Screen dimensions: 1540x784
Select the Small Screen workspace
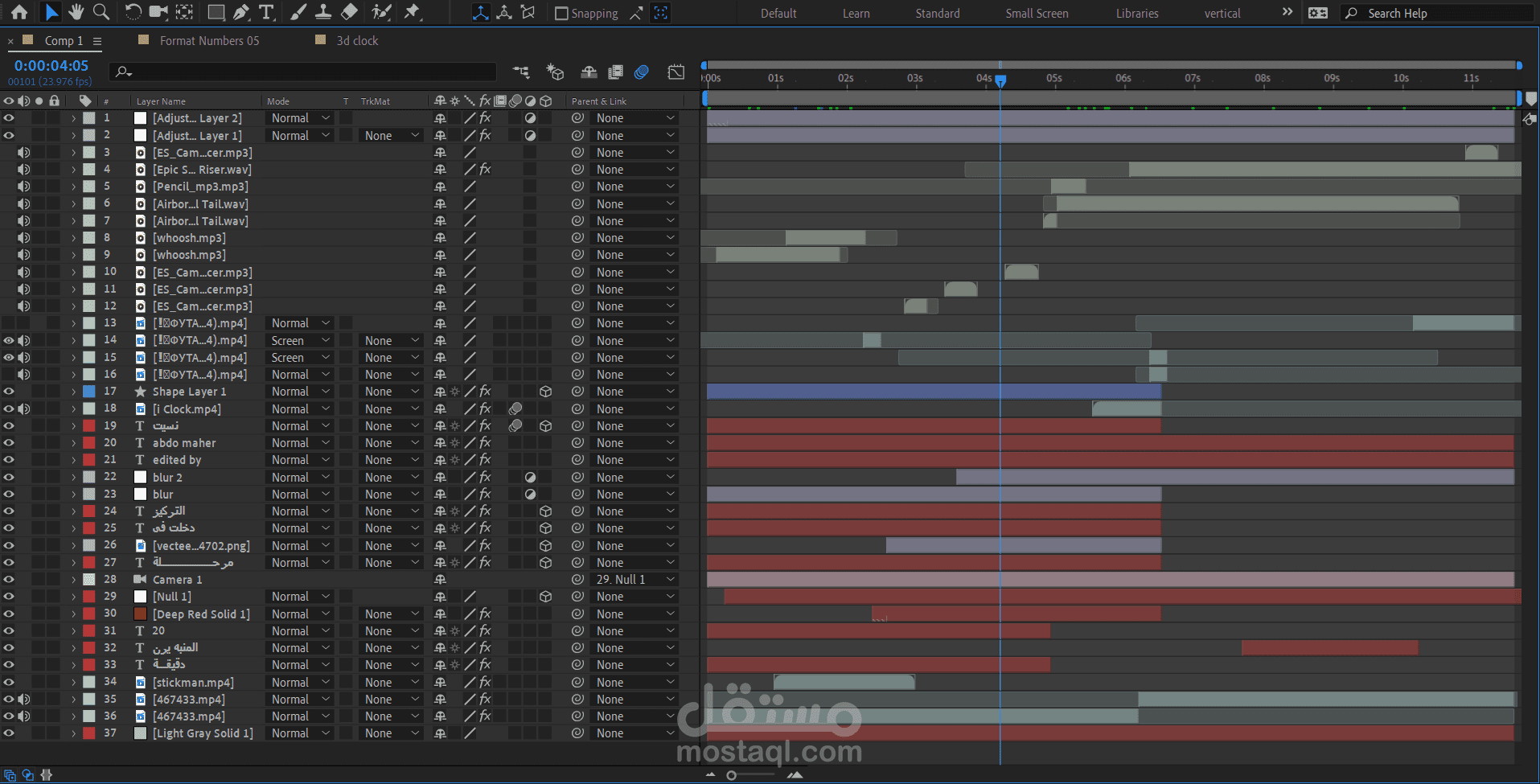click(1037, 14)
